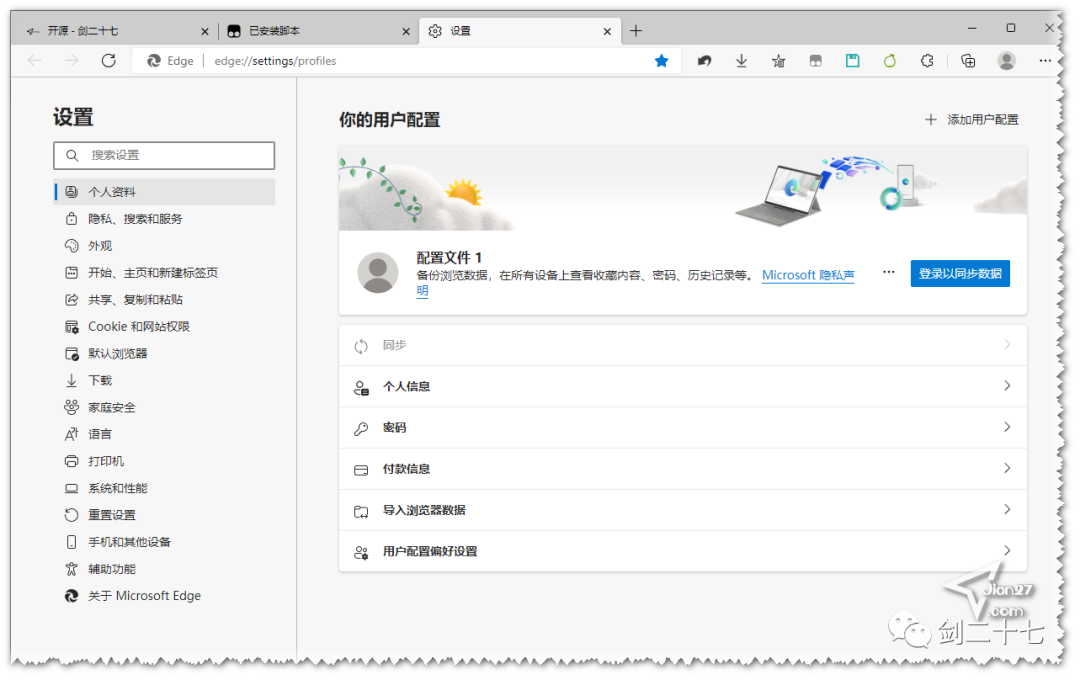Viewport: 1080px width, 680px height.
Task: Open 默认浏览器 settings
Action: 165,353
